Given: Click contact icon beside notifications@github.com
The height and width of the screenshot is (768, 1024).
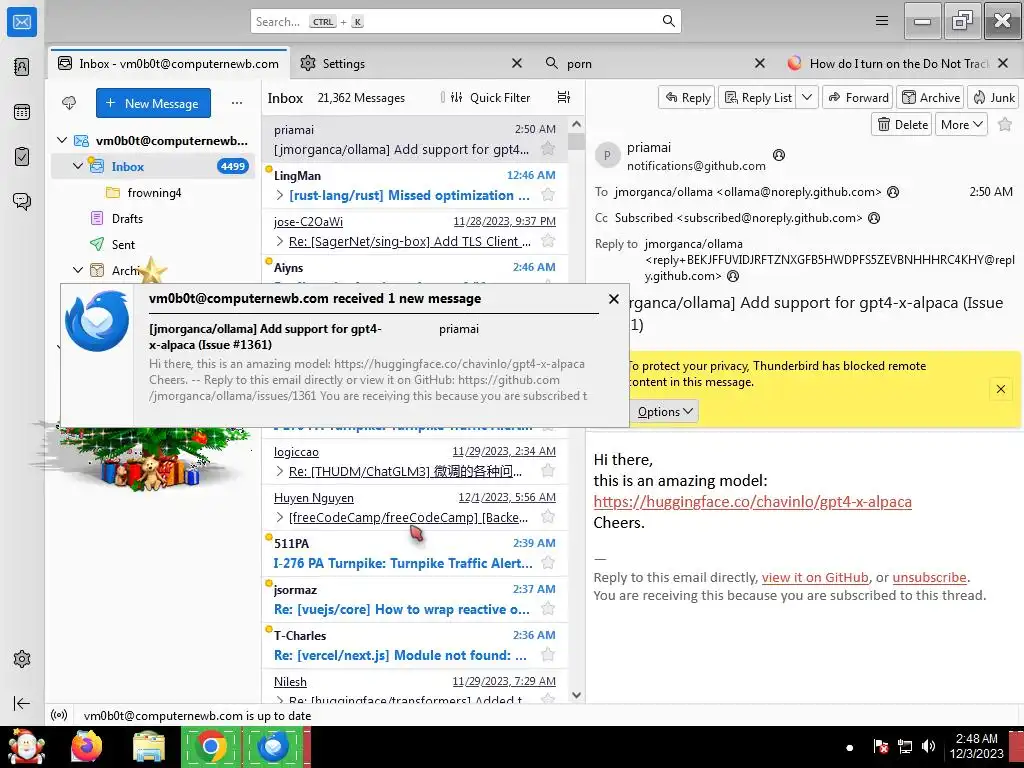Looking at the screenshot, I should [778, 155].
